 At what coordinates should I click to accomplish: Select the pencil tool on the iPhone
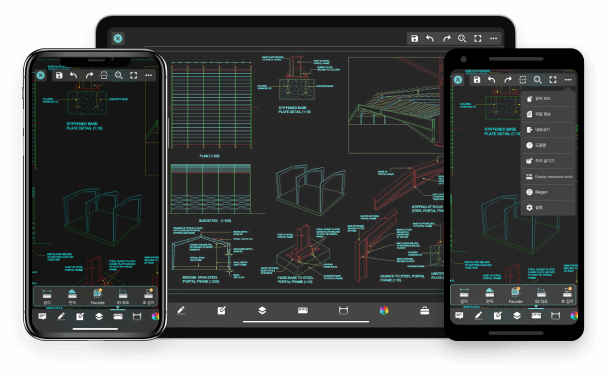(61, 317)
